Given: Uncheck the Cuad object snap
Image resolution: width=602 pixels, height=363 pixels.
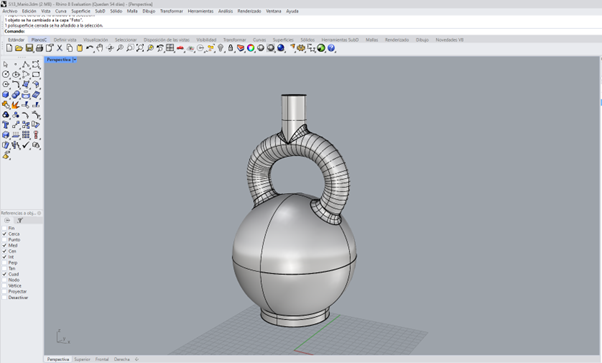Looking at the screenshot, I should click(5, 274).
